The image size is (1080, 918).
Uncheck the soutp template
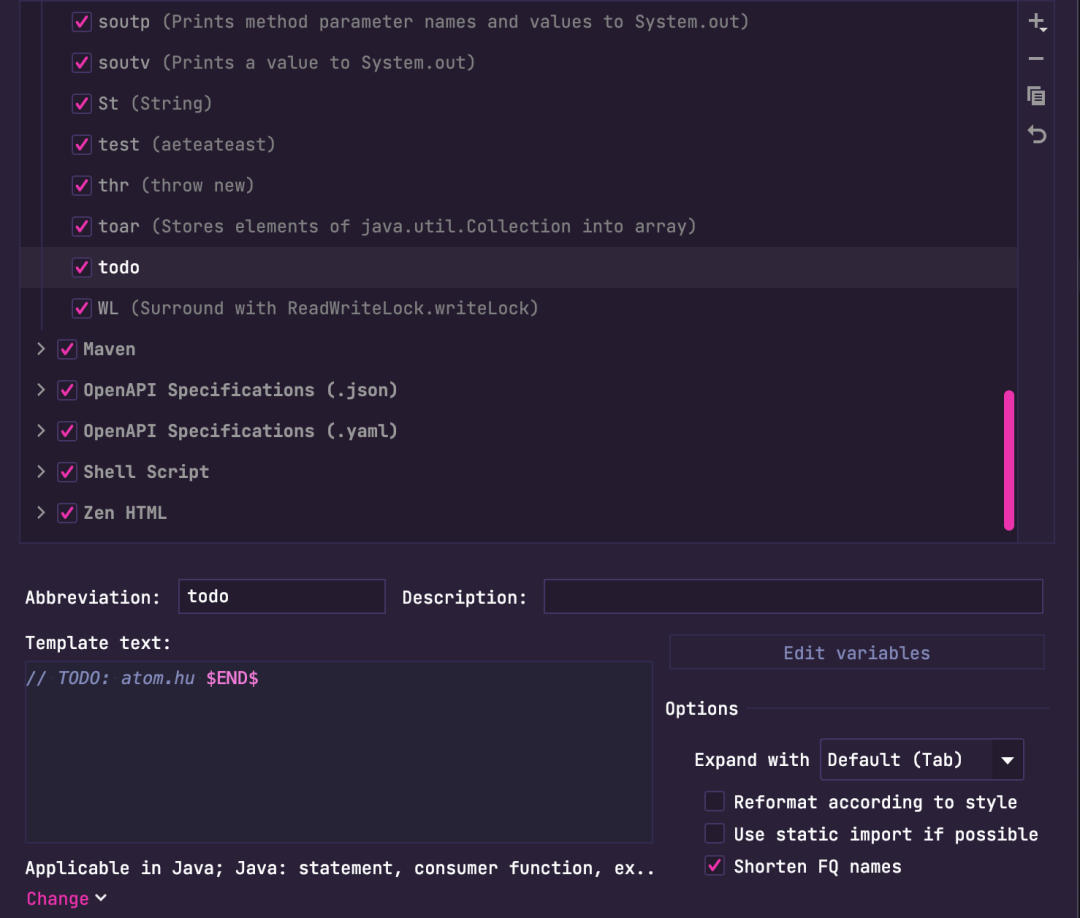click(81, 21)
